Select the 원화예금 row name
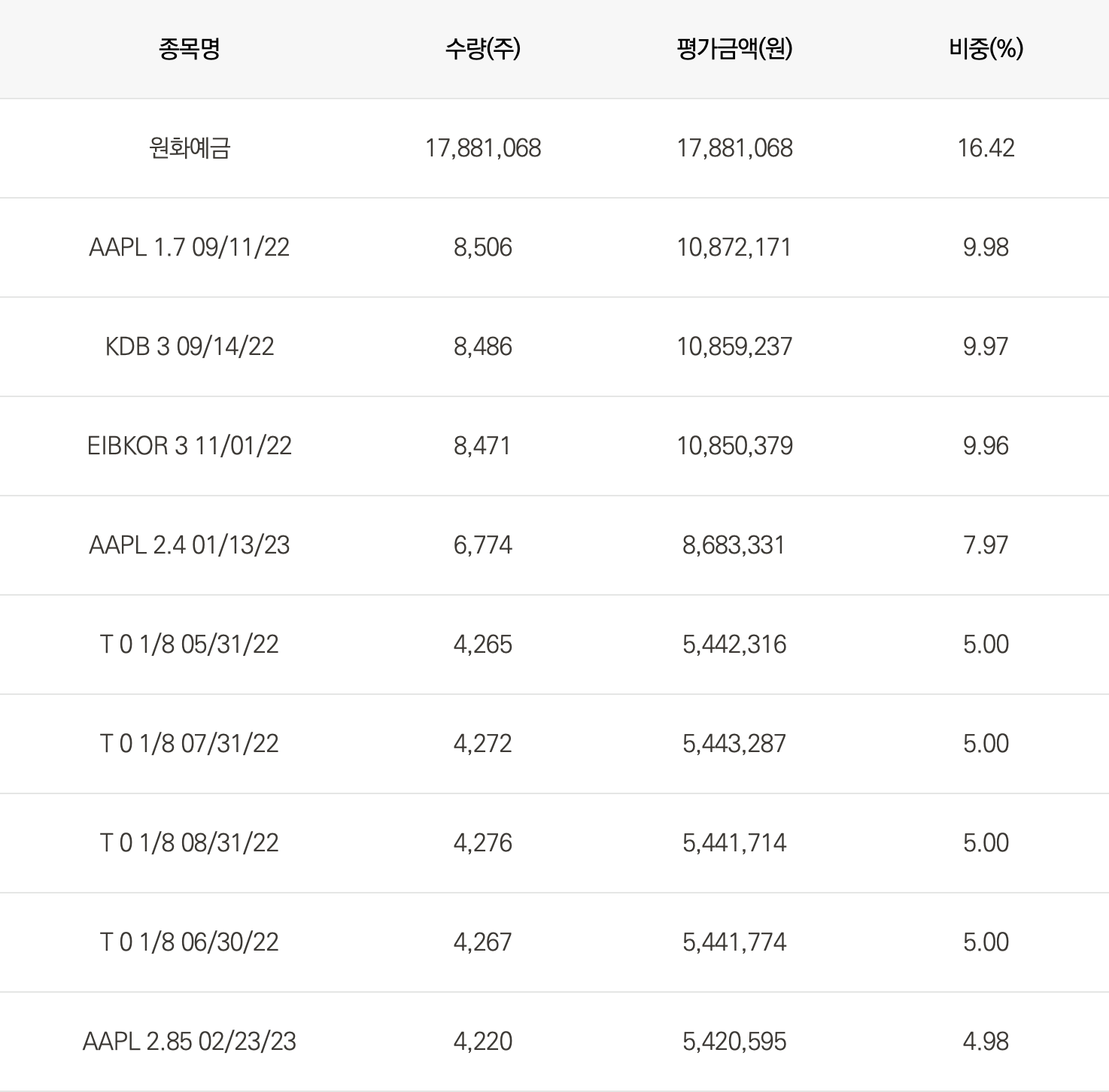The width and height of the screenshot is (1109, 1092). point(190,148)
